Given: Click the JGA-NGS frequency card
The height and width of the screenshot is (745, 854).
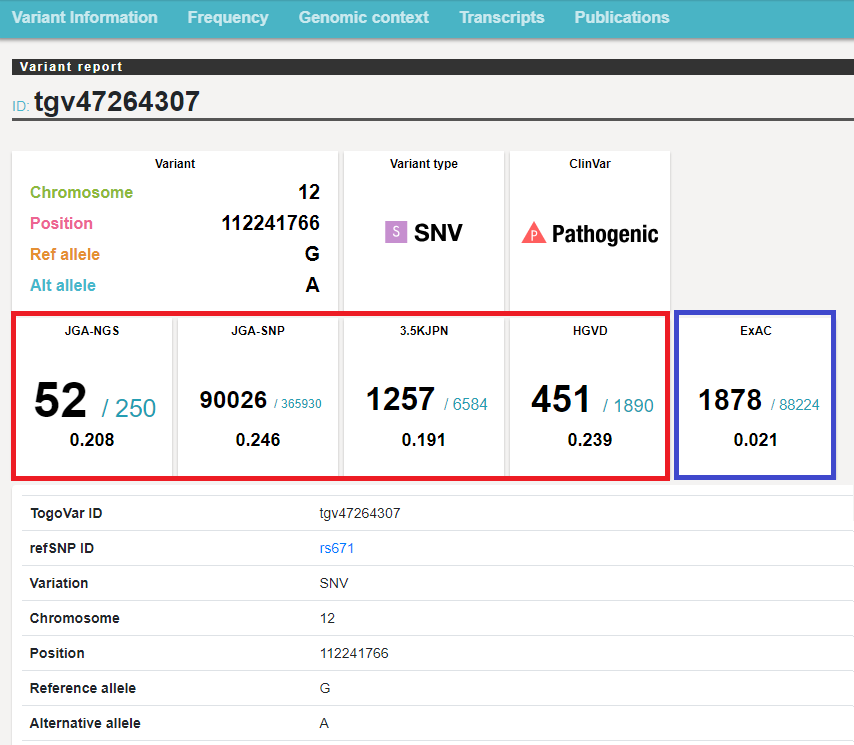Looking at the screenshot, I should [93, 396].
